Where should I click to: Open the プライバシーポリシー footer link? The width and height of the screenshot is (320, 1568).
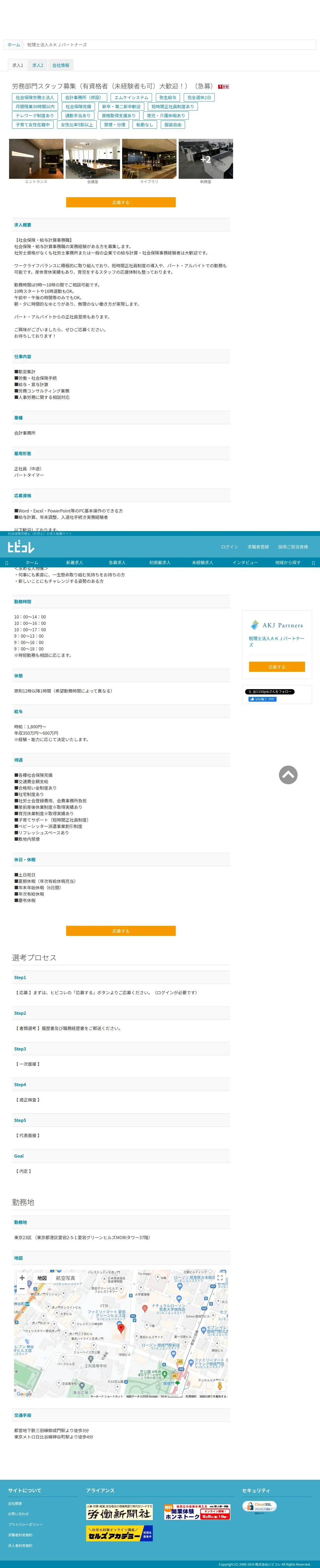pos(25,1525)
